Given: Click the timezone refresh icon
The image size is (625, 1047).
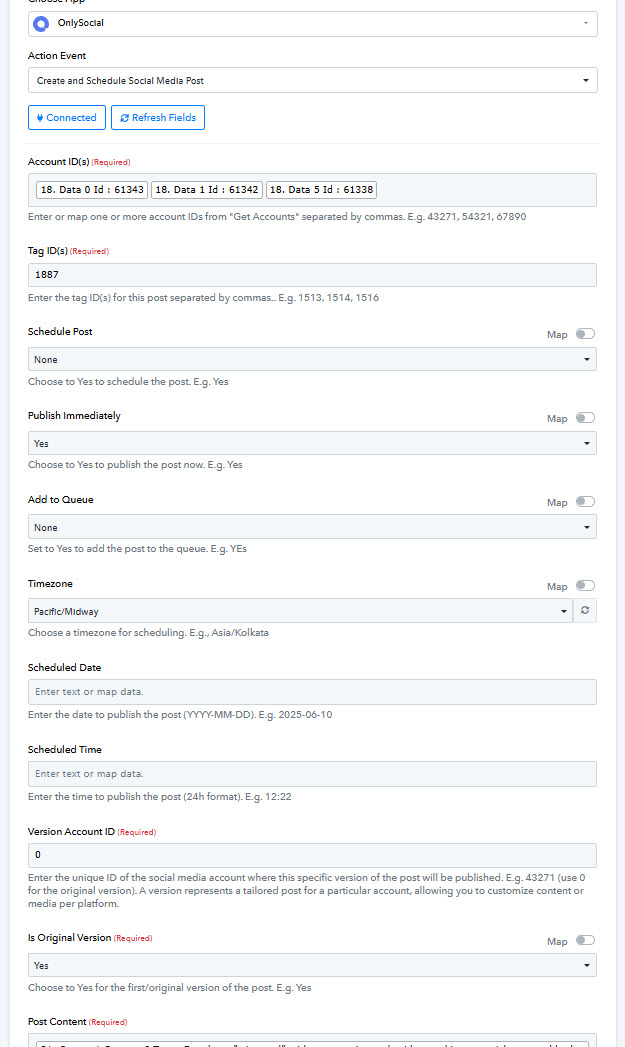Looking at the screenshot, I should 585,610.
